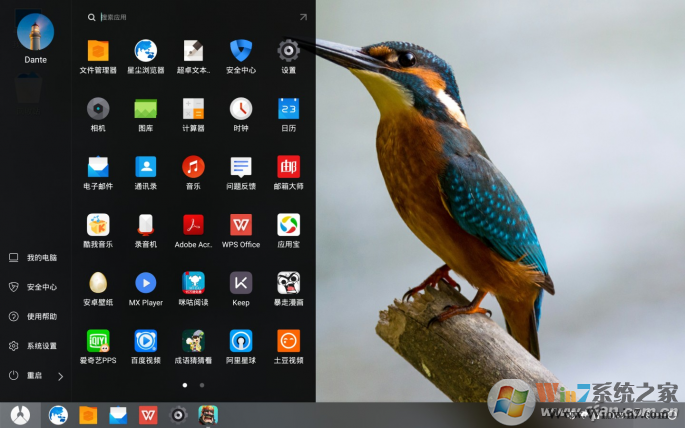Click the start menu button in taskbar

(20, 414)
